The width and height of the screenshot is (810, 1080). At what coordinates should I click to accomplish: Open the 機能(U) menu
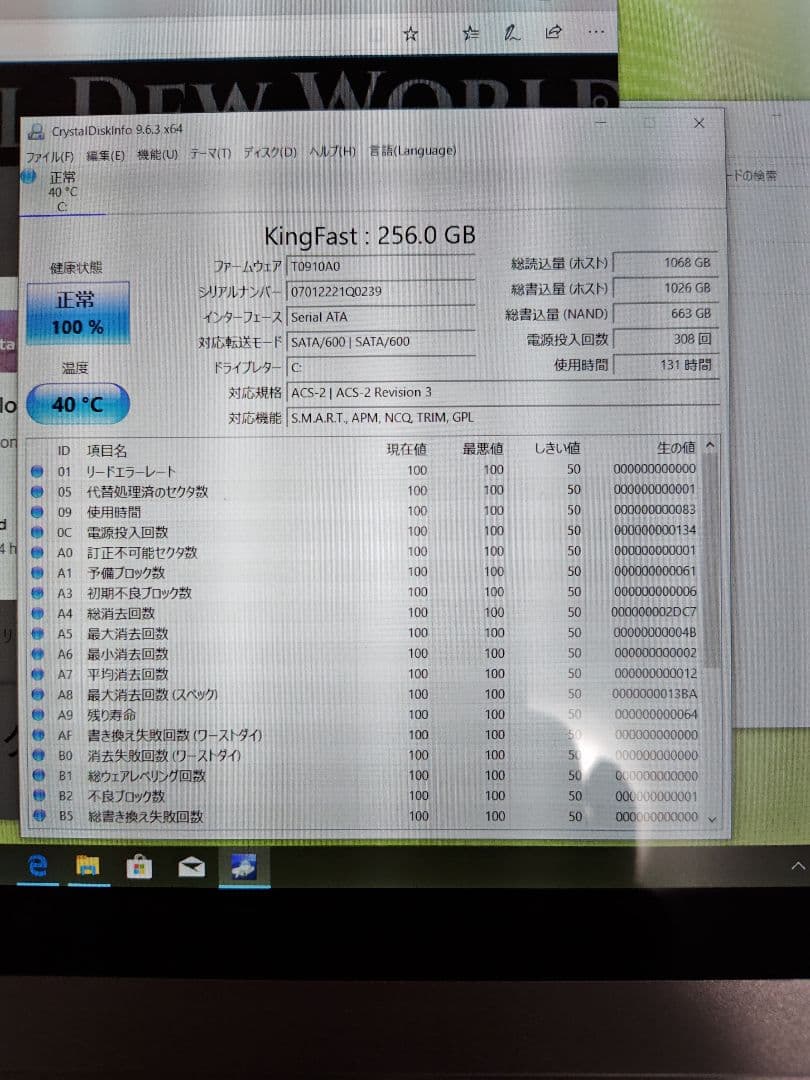158,154
